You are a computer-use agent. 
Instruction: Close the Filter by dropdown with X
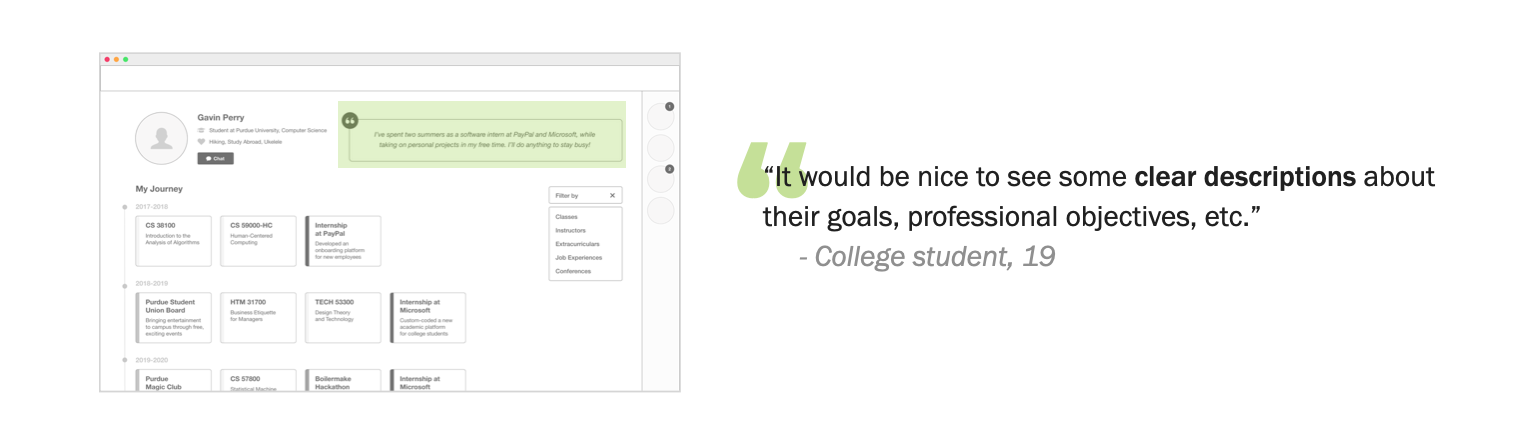(x=613, y=196)
